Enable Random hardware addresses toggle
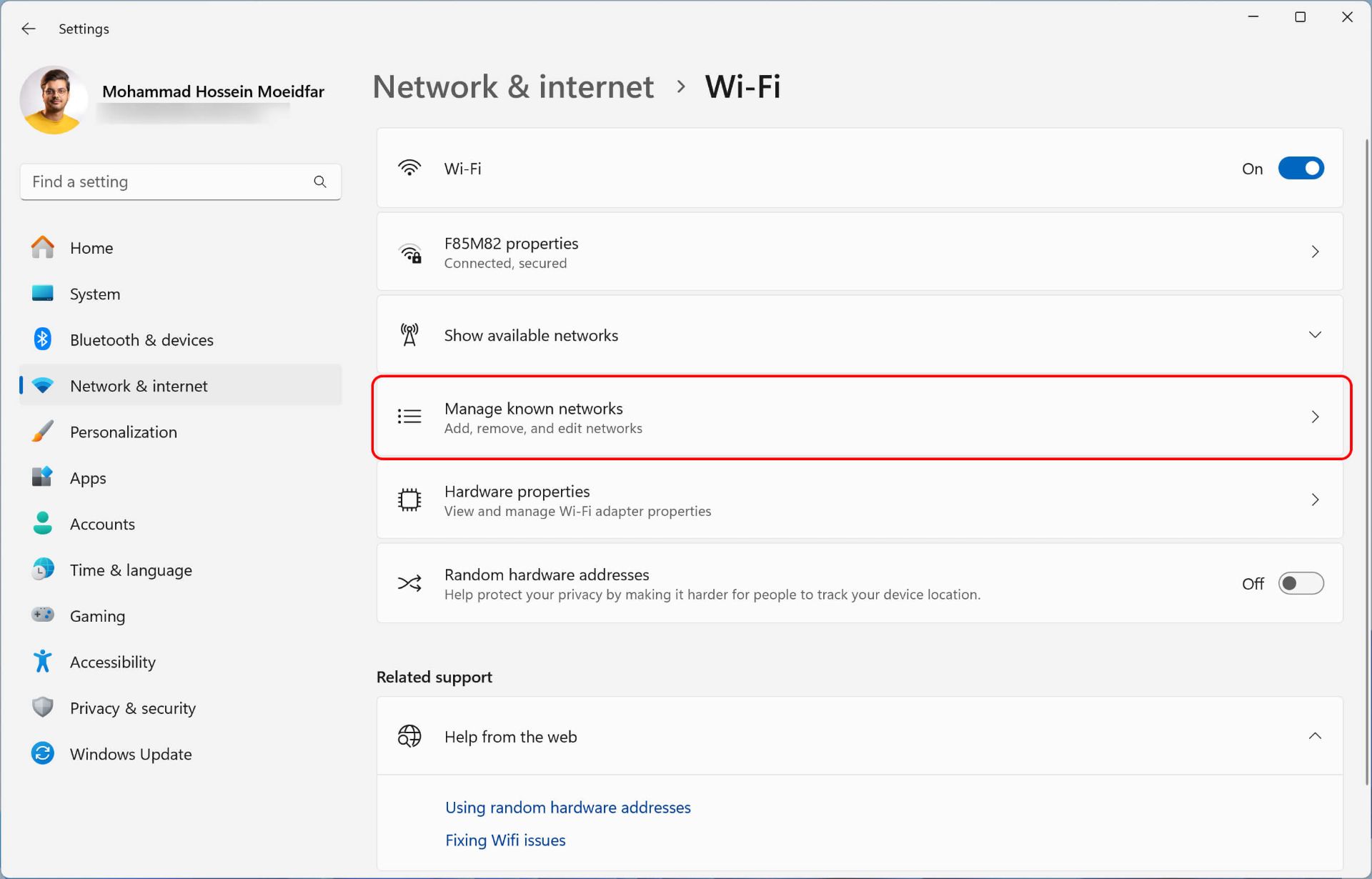 pos(1301,583)
